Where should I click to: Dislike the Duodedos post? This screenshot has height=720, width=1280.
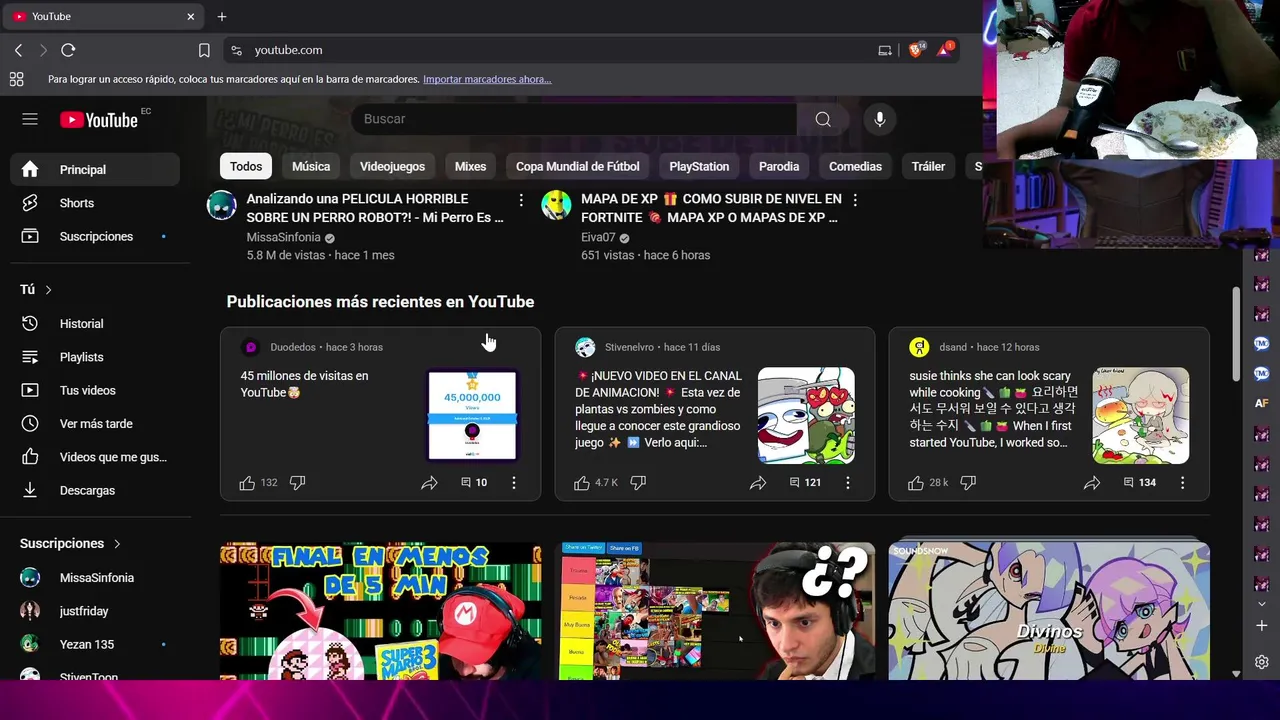coord(297,482)
